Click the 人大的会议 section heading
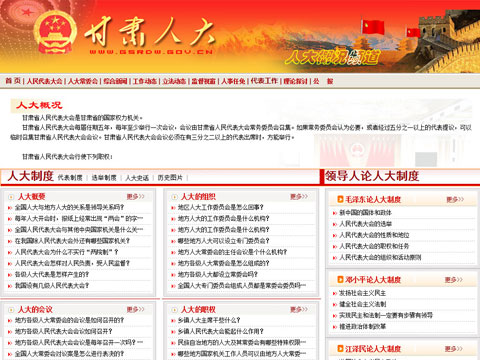 [x=35, y=310]
